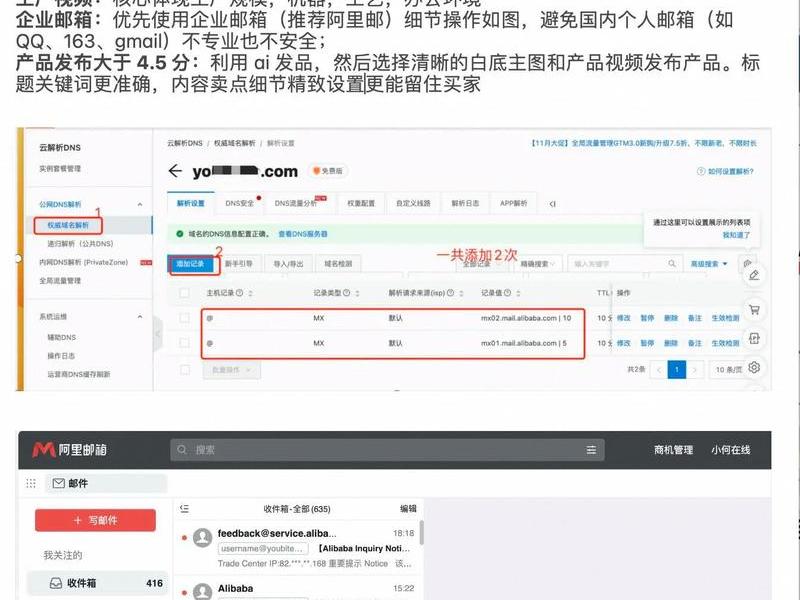Click the floating pencil edit icon
The width and height of the screenshot is (800, 600).
coord(754,276)
